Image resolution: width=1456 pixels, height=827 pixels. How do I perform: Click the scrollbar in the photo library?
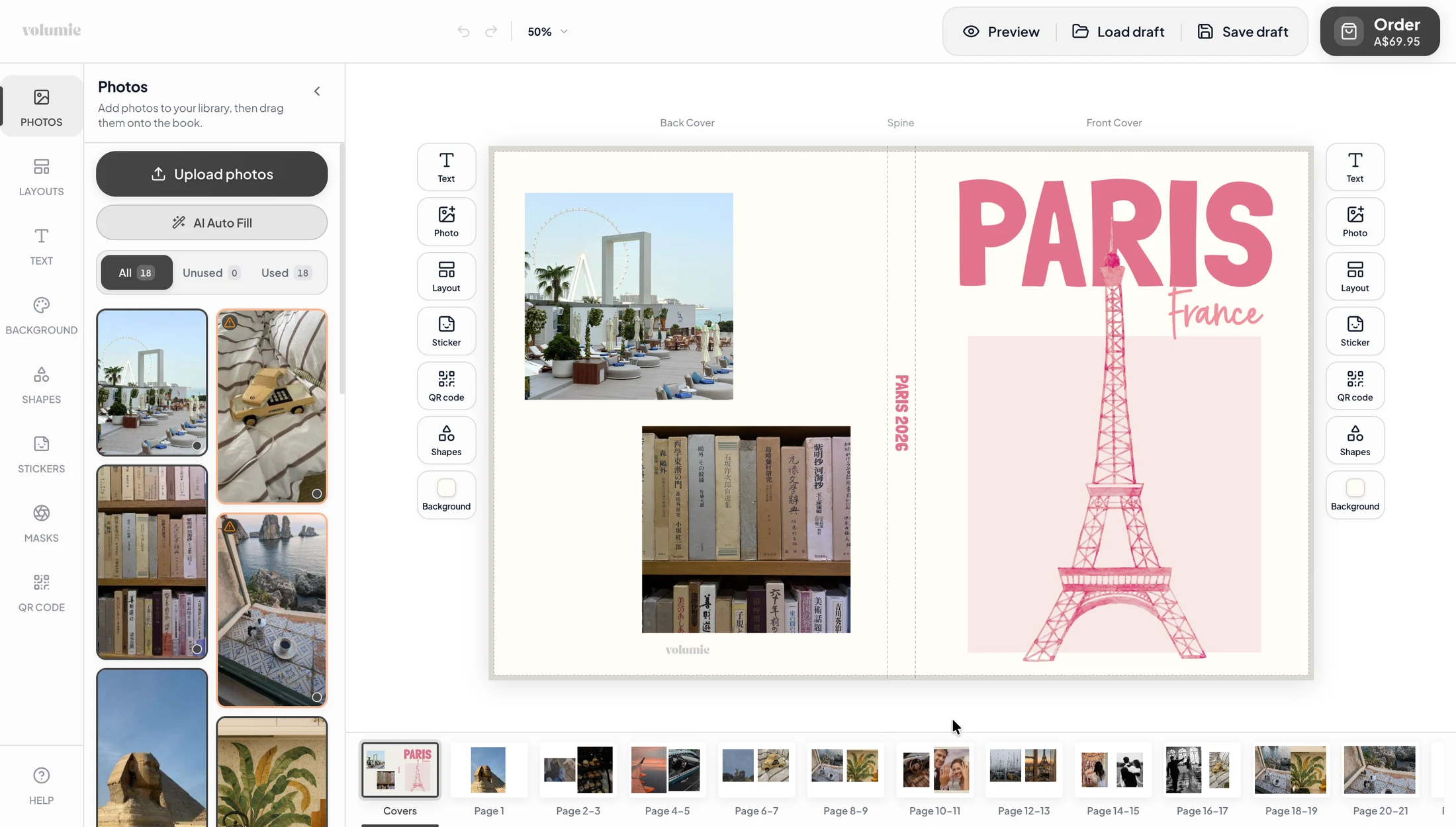point(341,269)
